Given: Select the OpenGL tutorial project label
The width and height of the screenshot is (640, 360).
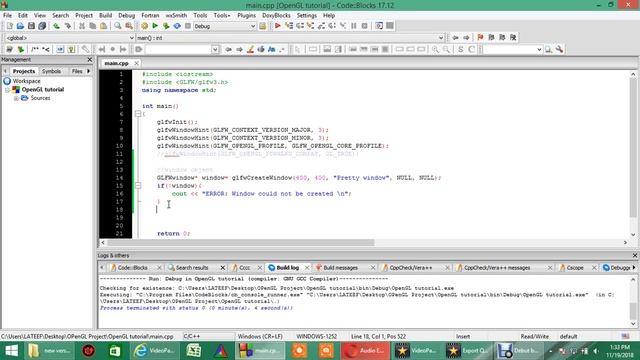Looking at the screenshot, I should [43, 89].
